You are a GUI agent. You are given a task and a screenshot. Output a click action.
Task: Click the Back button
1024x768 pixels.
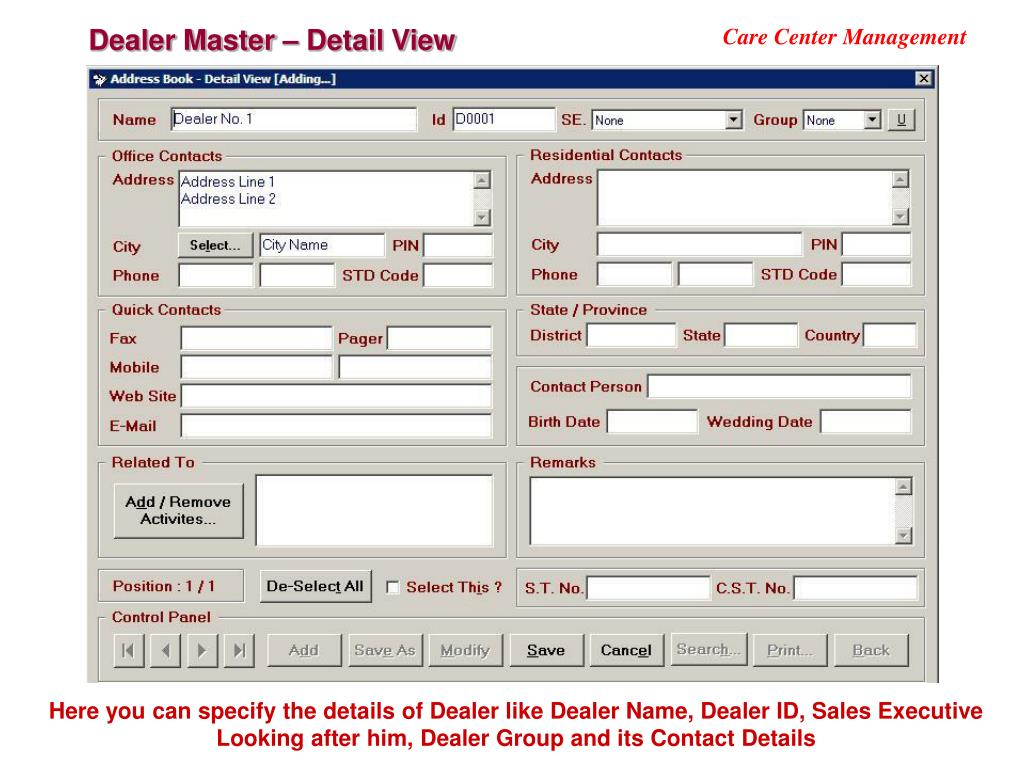871,650
